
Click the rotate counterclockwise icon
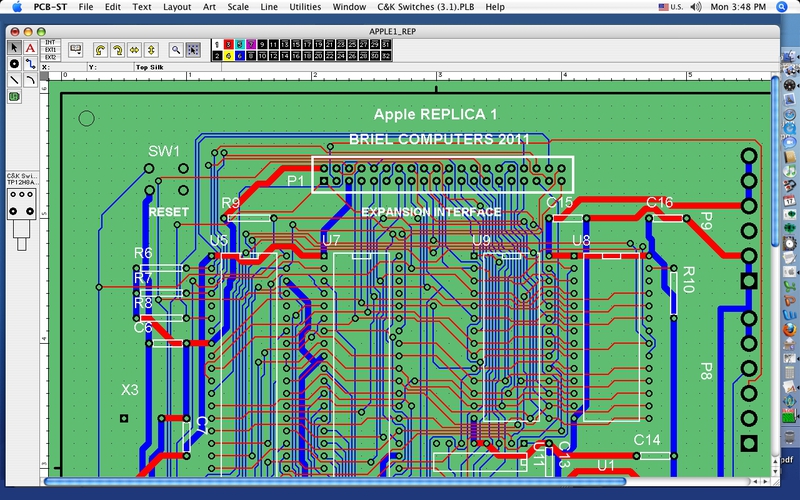(101, 50)
